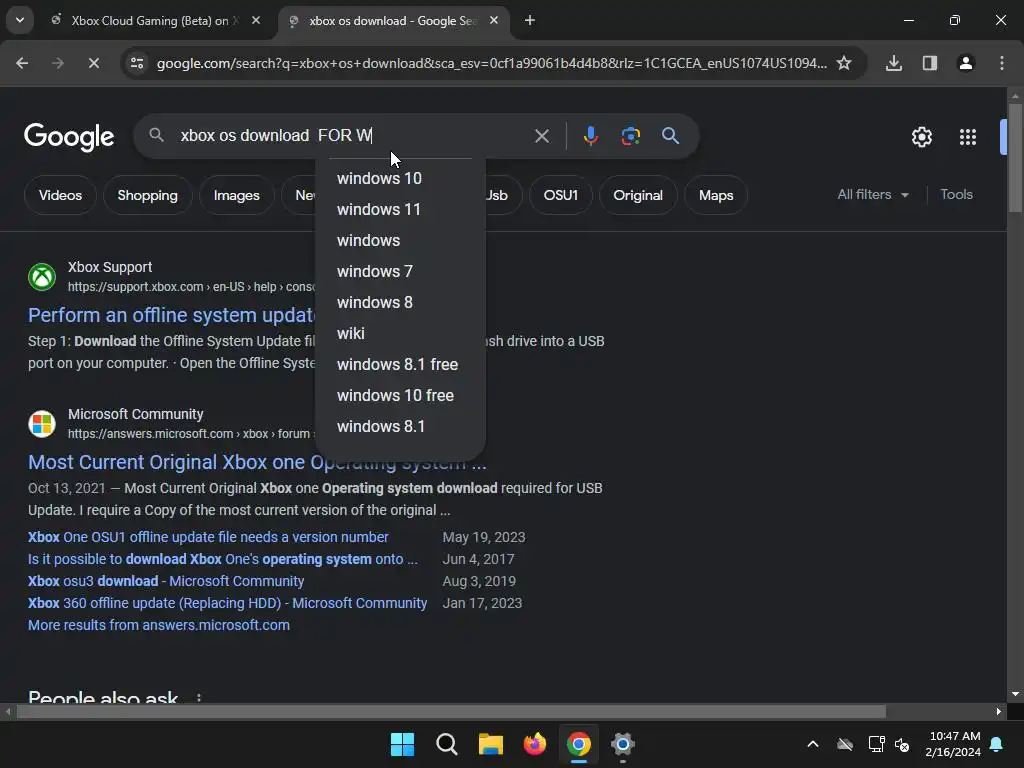The image size is (1024, 768).
Task: Open the notifications bell in the tray
Action: (997, 744)
